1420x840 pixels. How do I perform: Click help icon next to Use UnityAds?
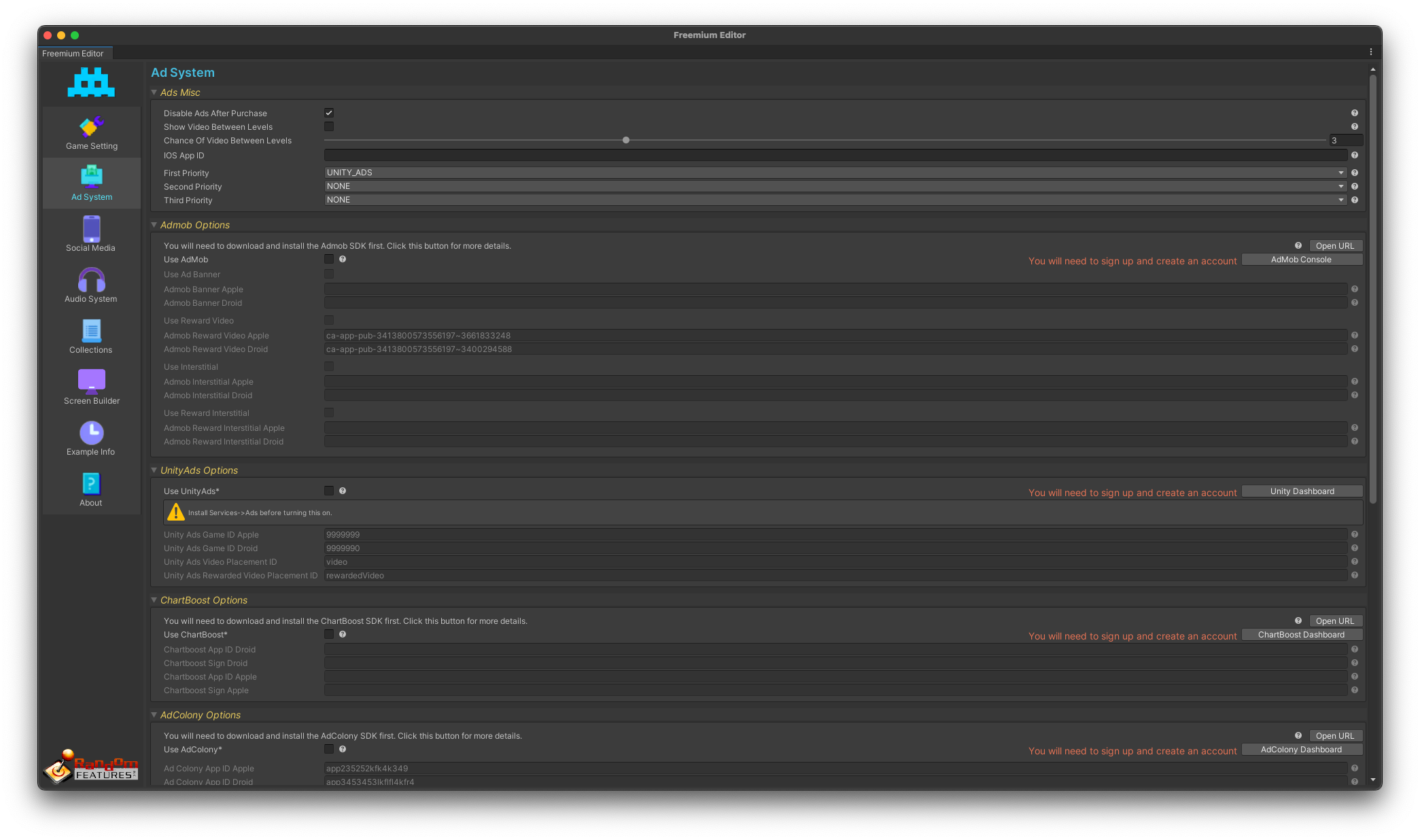tap(343, 491)
